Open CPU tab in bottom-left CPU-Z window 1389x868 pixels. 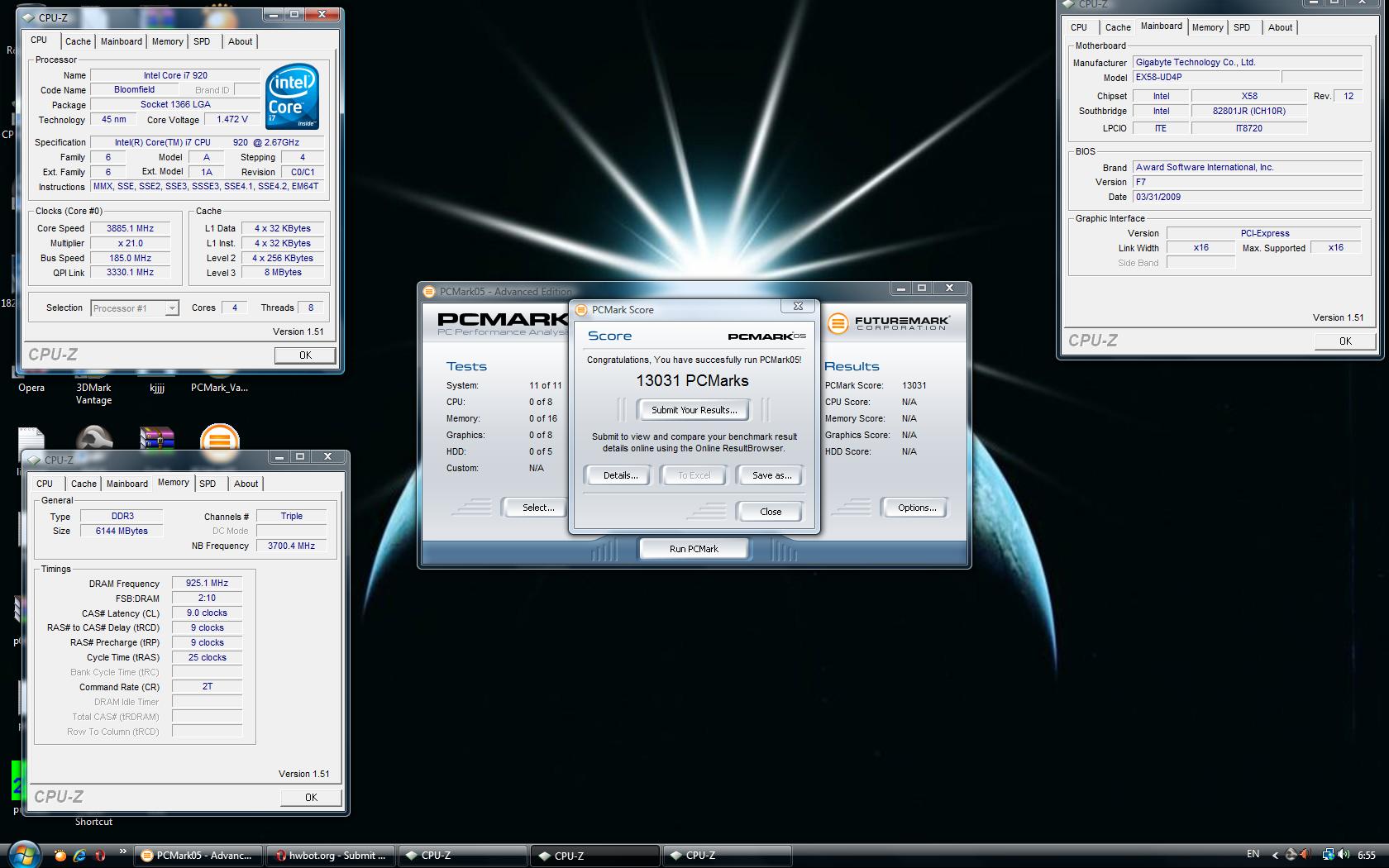coord(45,484)
